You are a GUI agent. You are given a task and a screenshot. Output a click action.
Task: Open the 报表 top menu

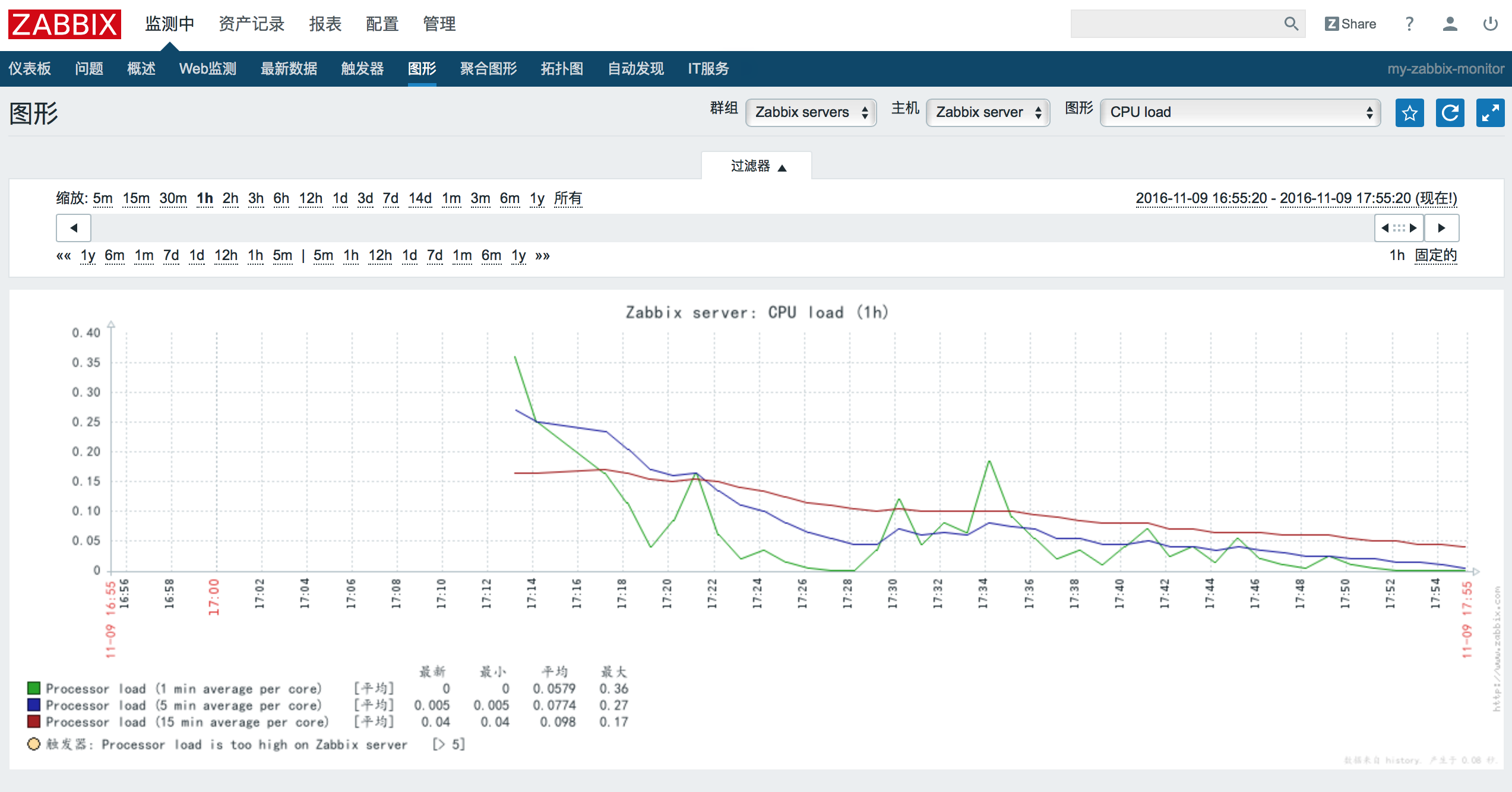click(325, 24)
